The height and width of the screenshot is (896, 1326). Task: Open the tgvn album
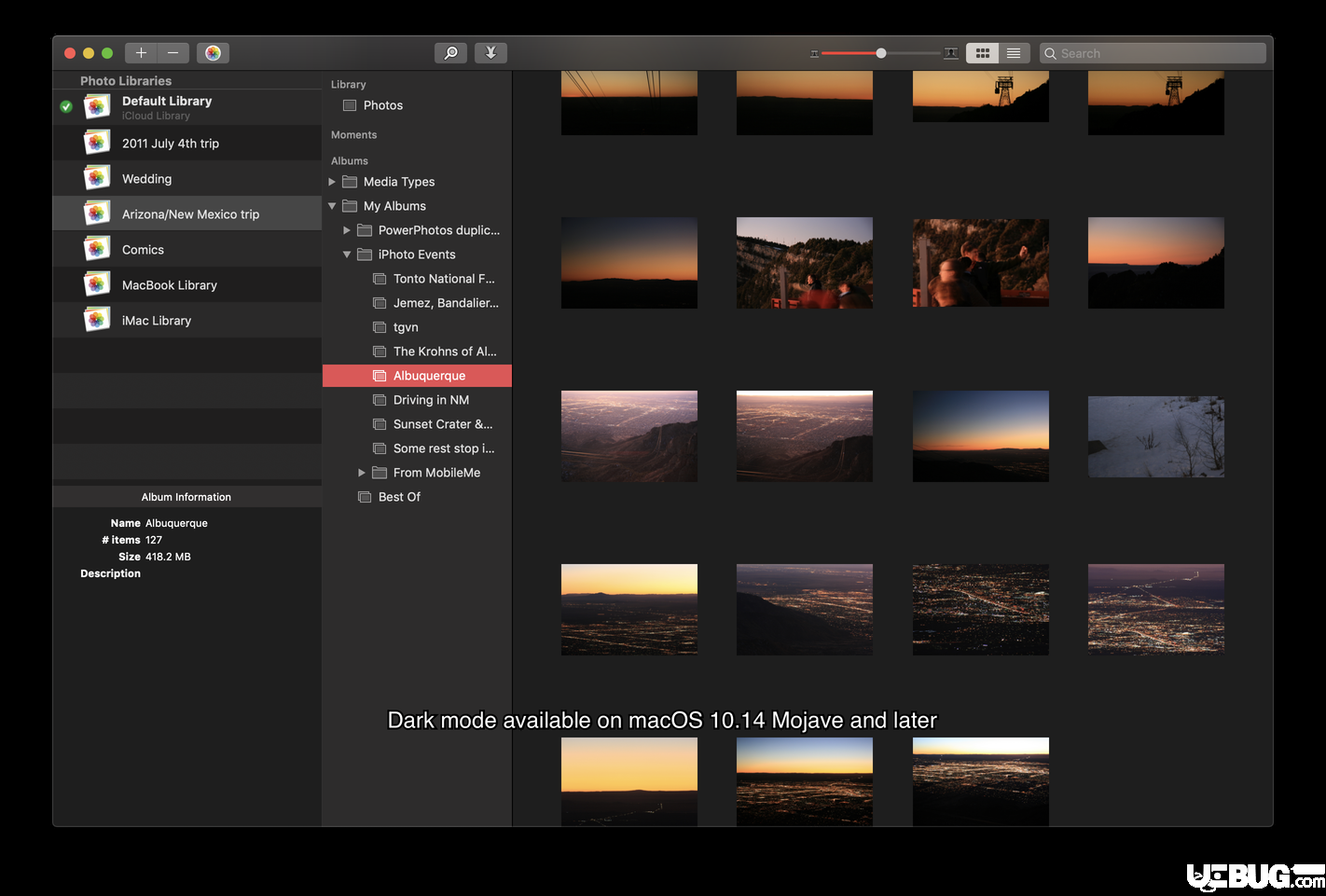tap(417, 327)
